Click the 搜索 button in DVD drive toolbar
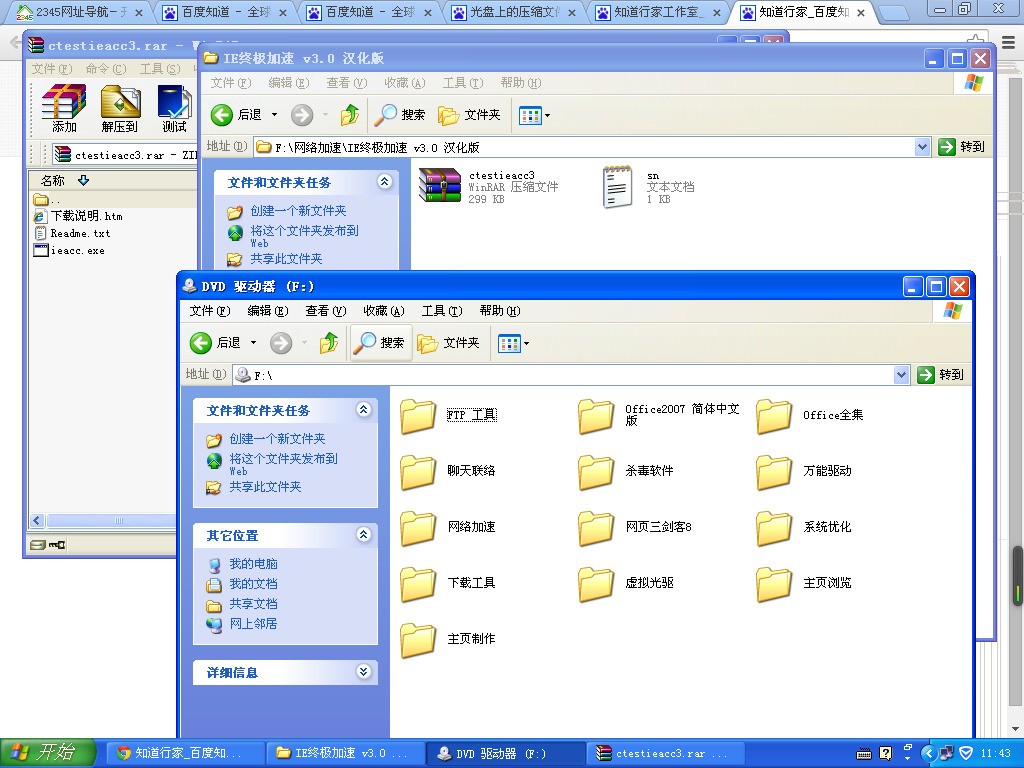 [x=381, y=343]
